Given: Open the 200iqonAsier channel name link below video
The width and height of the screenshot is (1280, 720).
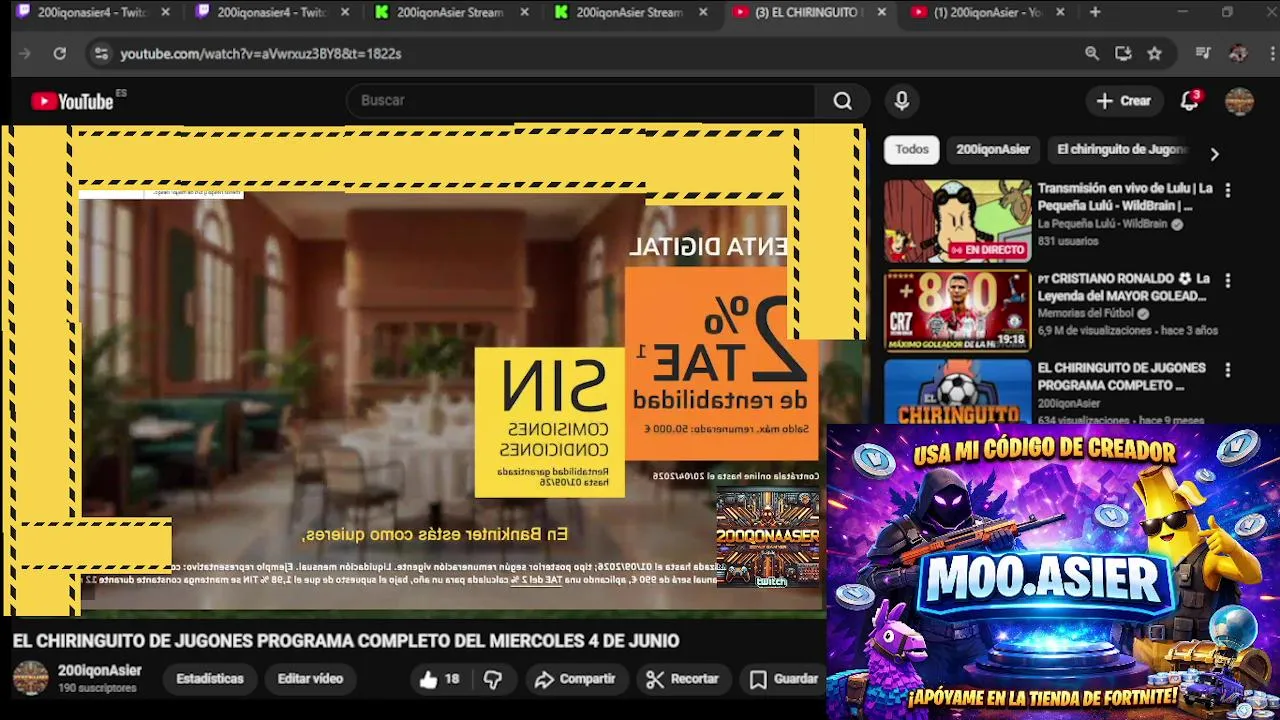Looking at the screenshot, I should (x=99, y=670).
